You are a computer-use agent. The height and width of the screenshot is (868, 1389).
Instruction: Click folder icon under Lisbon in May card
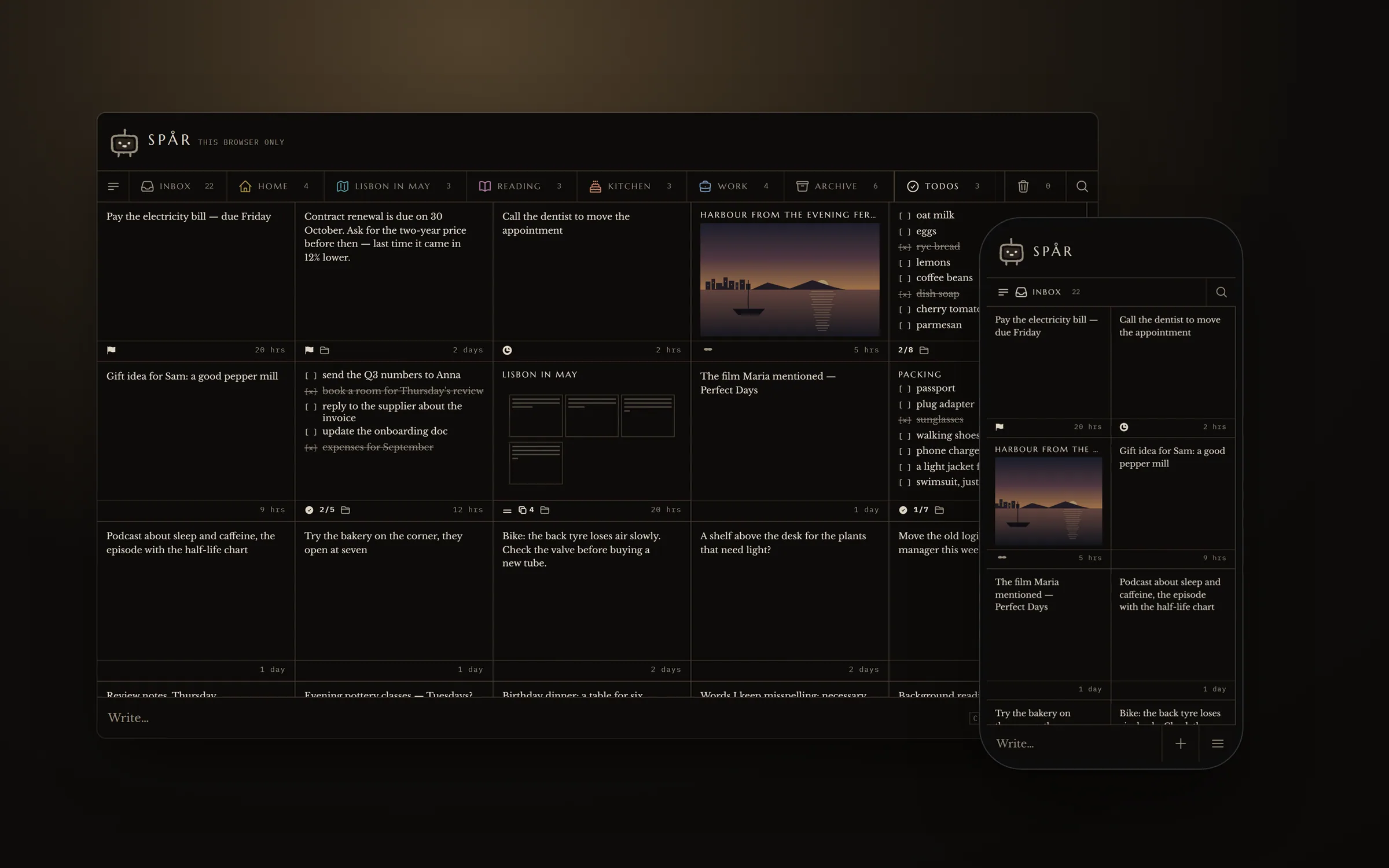coord(545,510)
